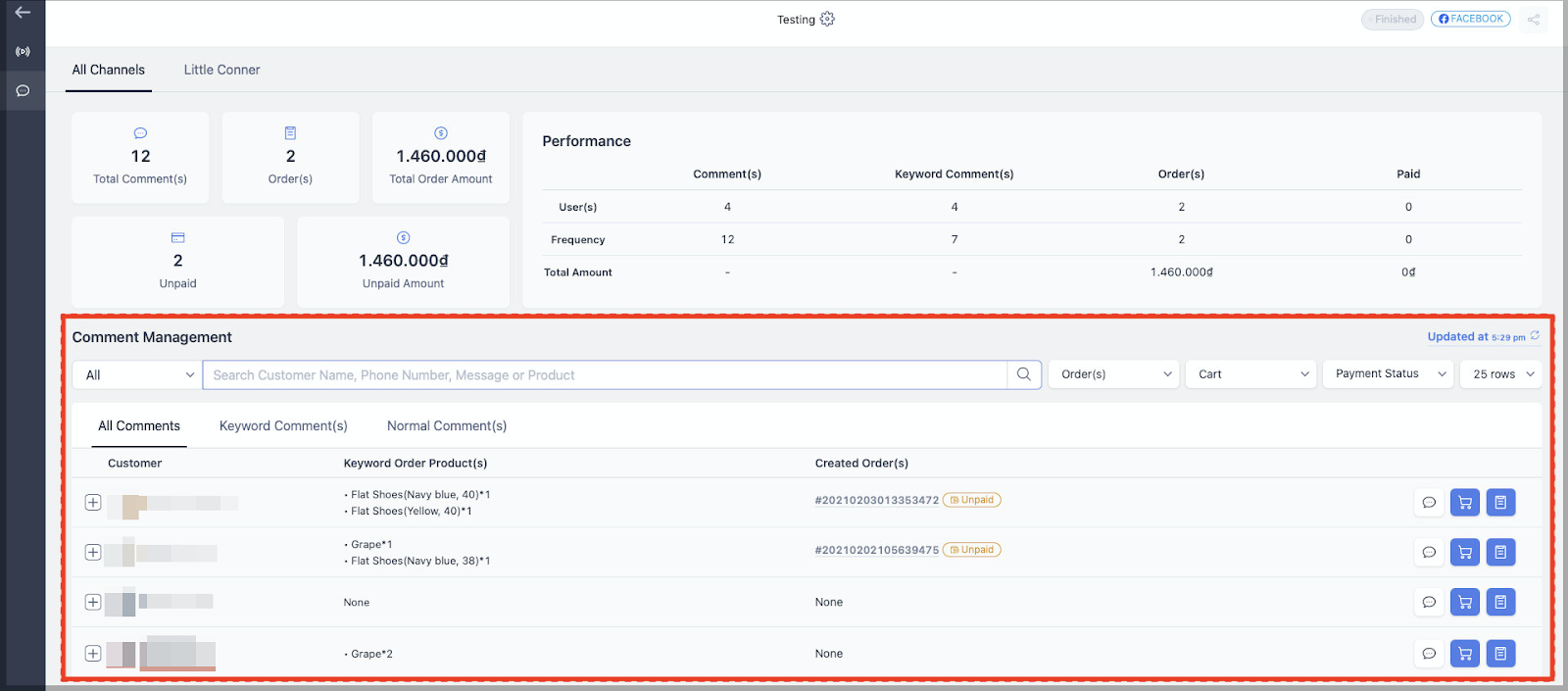Open the live broadcast sidebar icon
Image resolution: width=1568 pixels, height=691 pixels.
[23, 51]
